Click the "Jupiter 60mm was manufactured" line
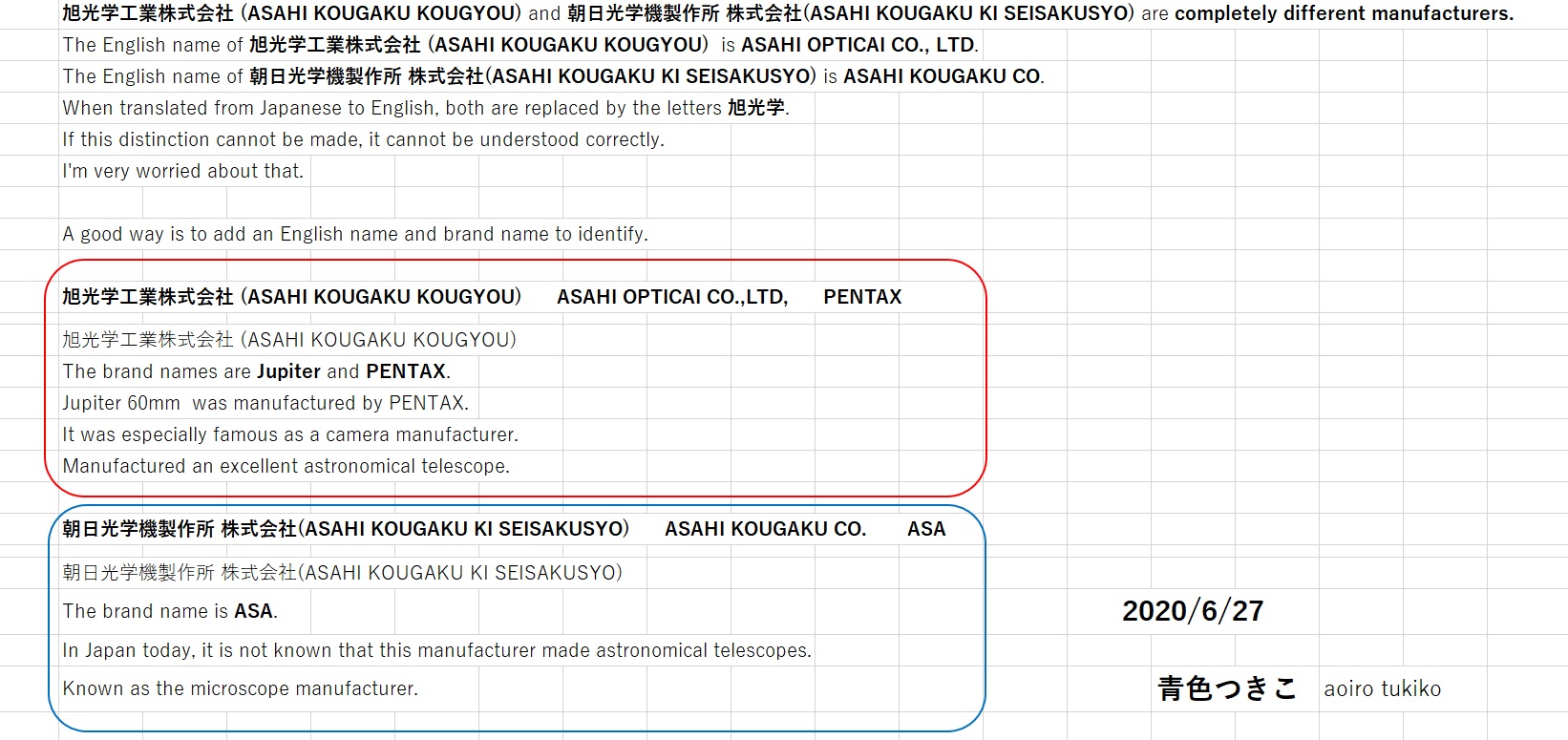The image size is (1568, 740). click(x=265, y=403)
